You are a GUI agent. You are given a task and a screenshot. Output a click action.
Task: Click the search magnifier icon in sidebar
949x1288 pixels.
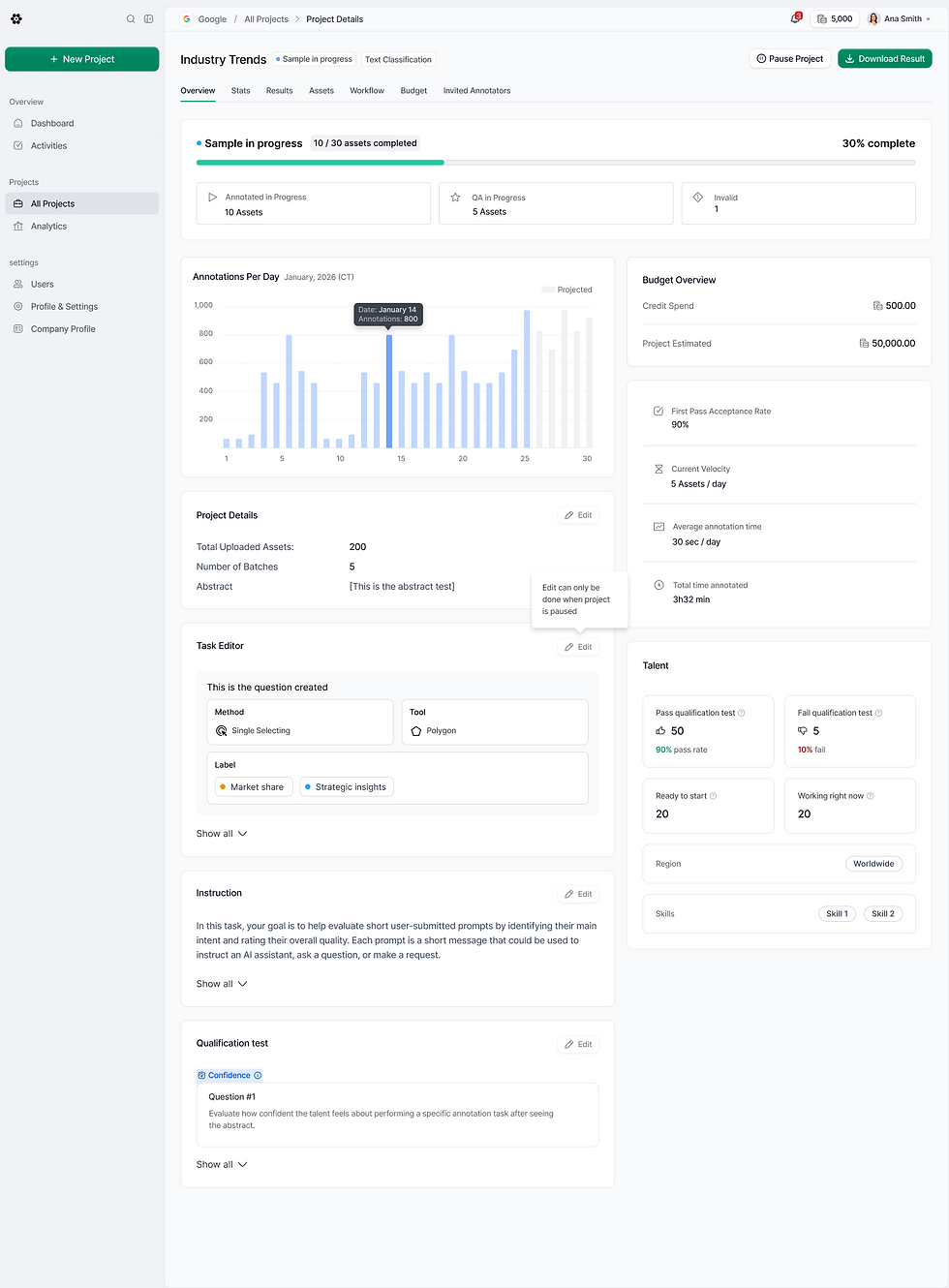tap(131, 18)
